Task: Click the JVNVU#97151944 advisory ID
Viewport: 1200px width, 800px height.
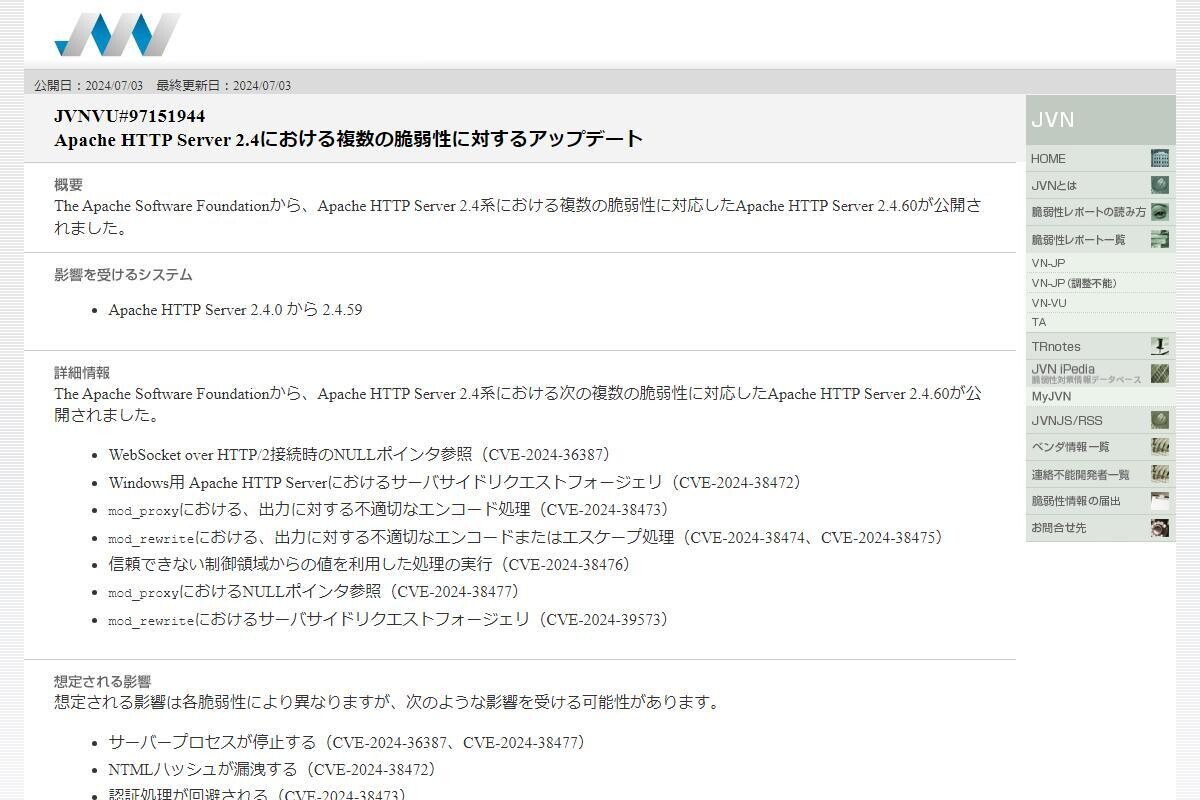Action: point(130,116)
